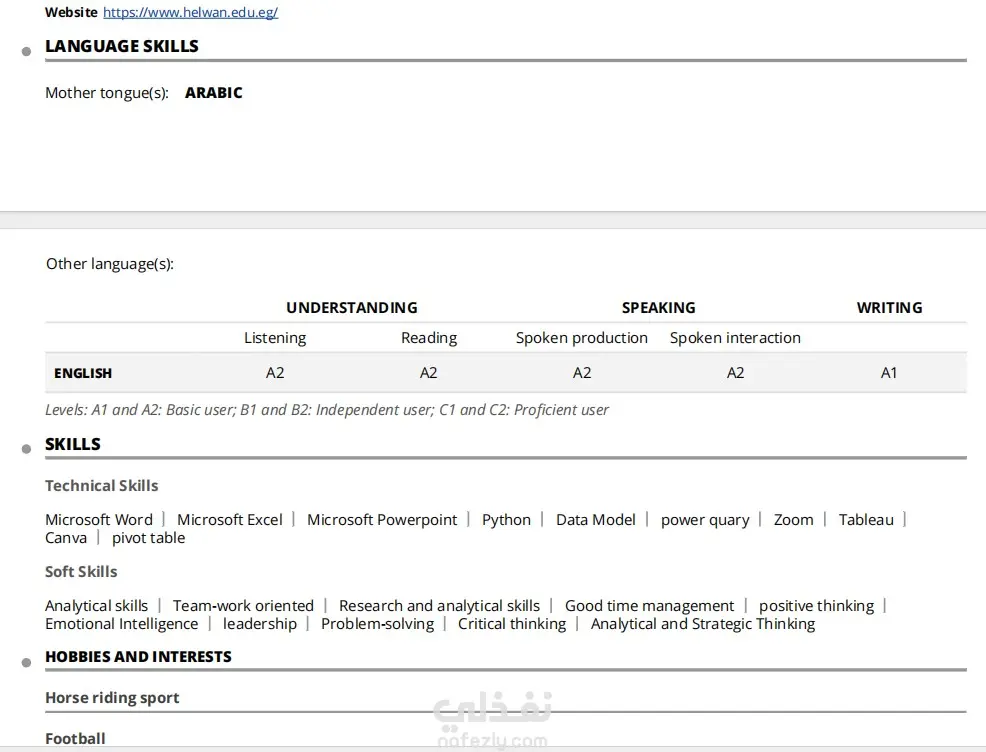Select the A1 value under Writing

tap(889, 373)
